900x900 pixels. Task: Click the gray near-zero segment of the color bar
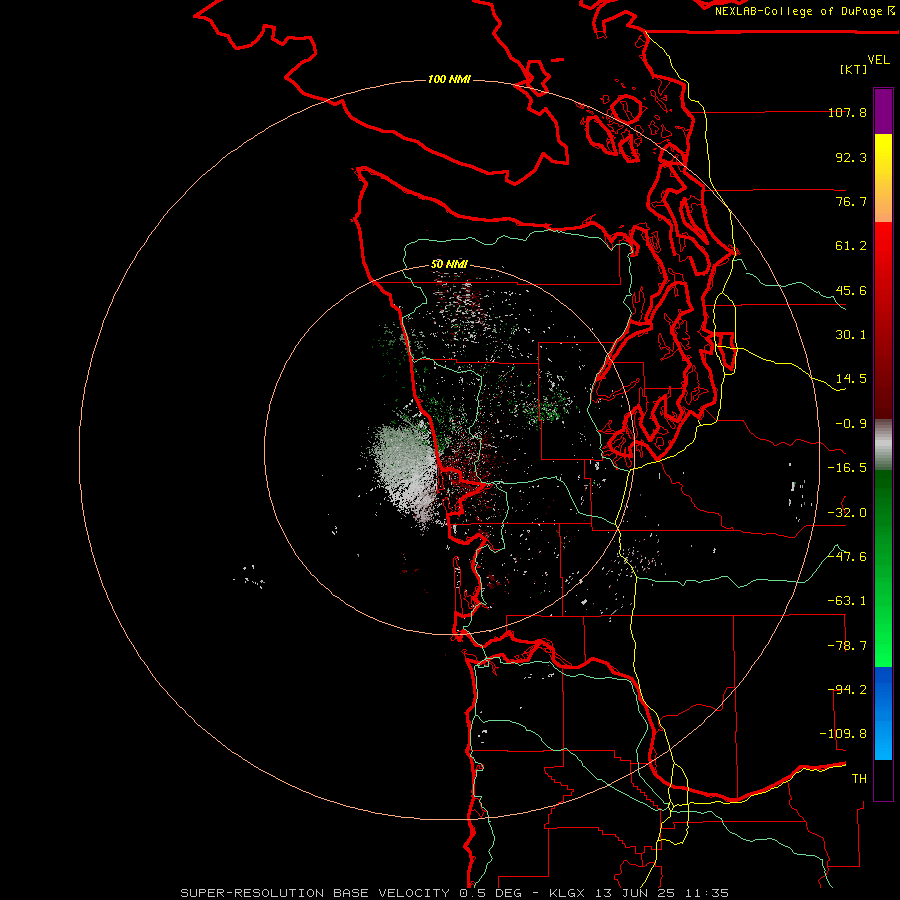pos(883,444)
